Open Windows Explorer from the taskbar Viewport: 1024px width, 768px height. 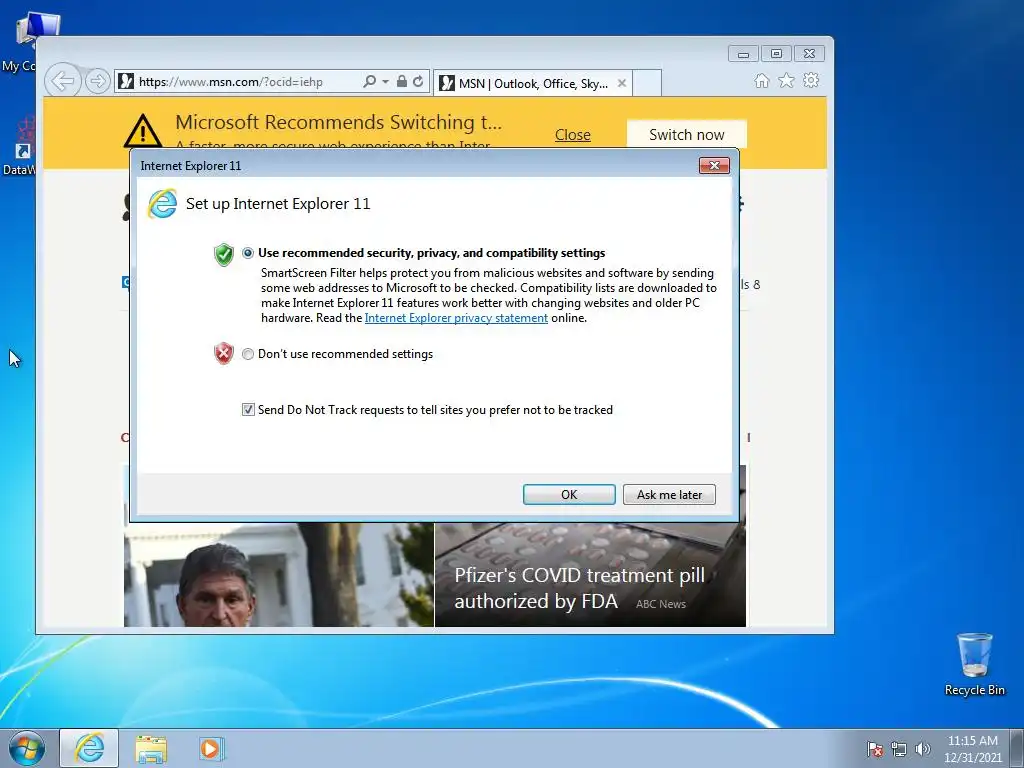[x=151, y=748]
